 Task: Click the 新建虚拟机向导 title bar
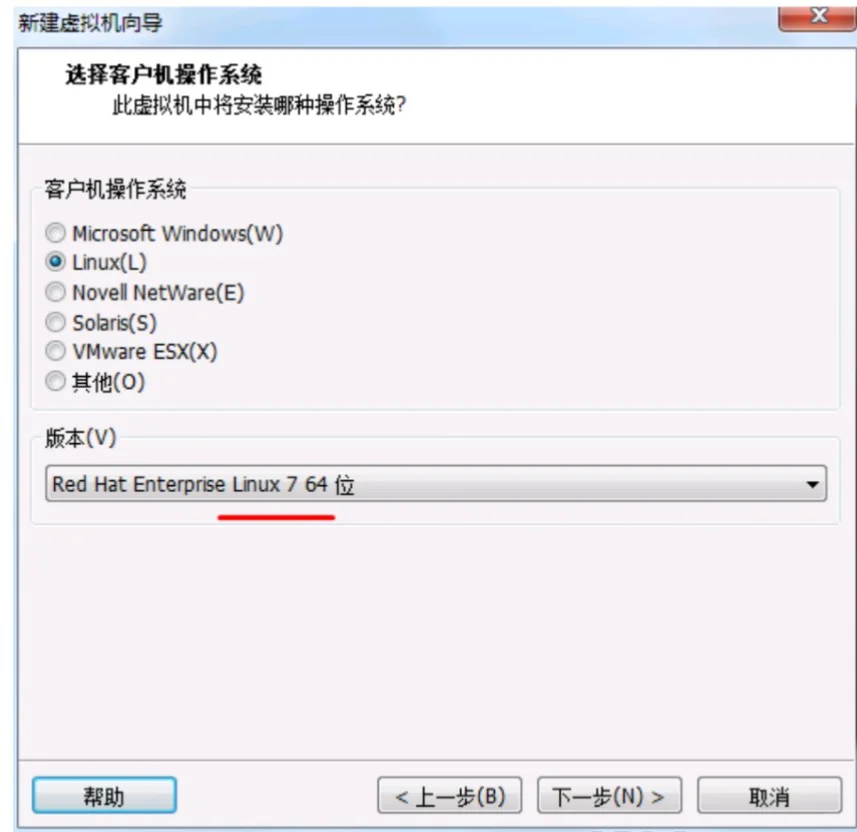point(383,23)
